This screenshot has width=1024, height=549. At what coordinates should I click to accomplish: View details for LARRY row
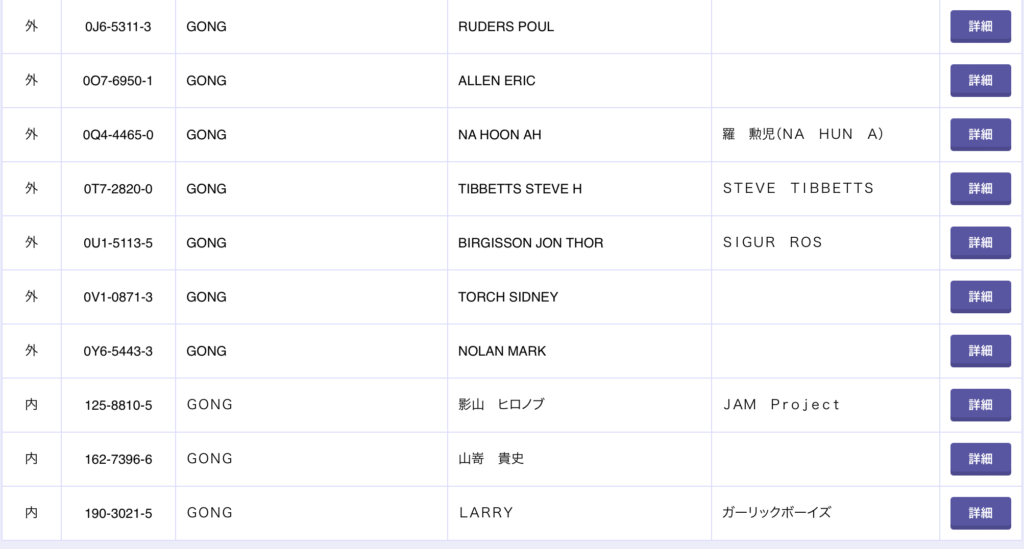coord(980,513)
